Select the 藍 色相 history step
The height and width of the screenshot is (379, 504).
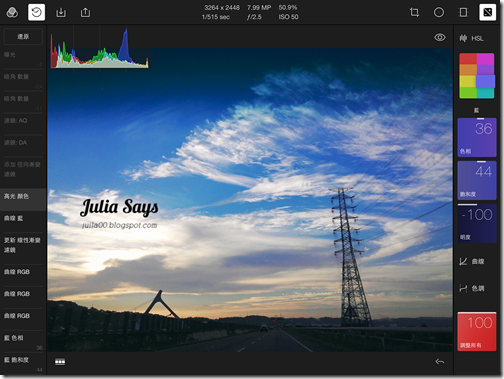[x=23, y=341]
